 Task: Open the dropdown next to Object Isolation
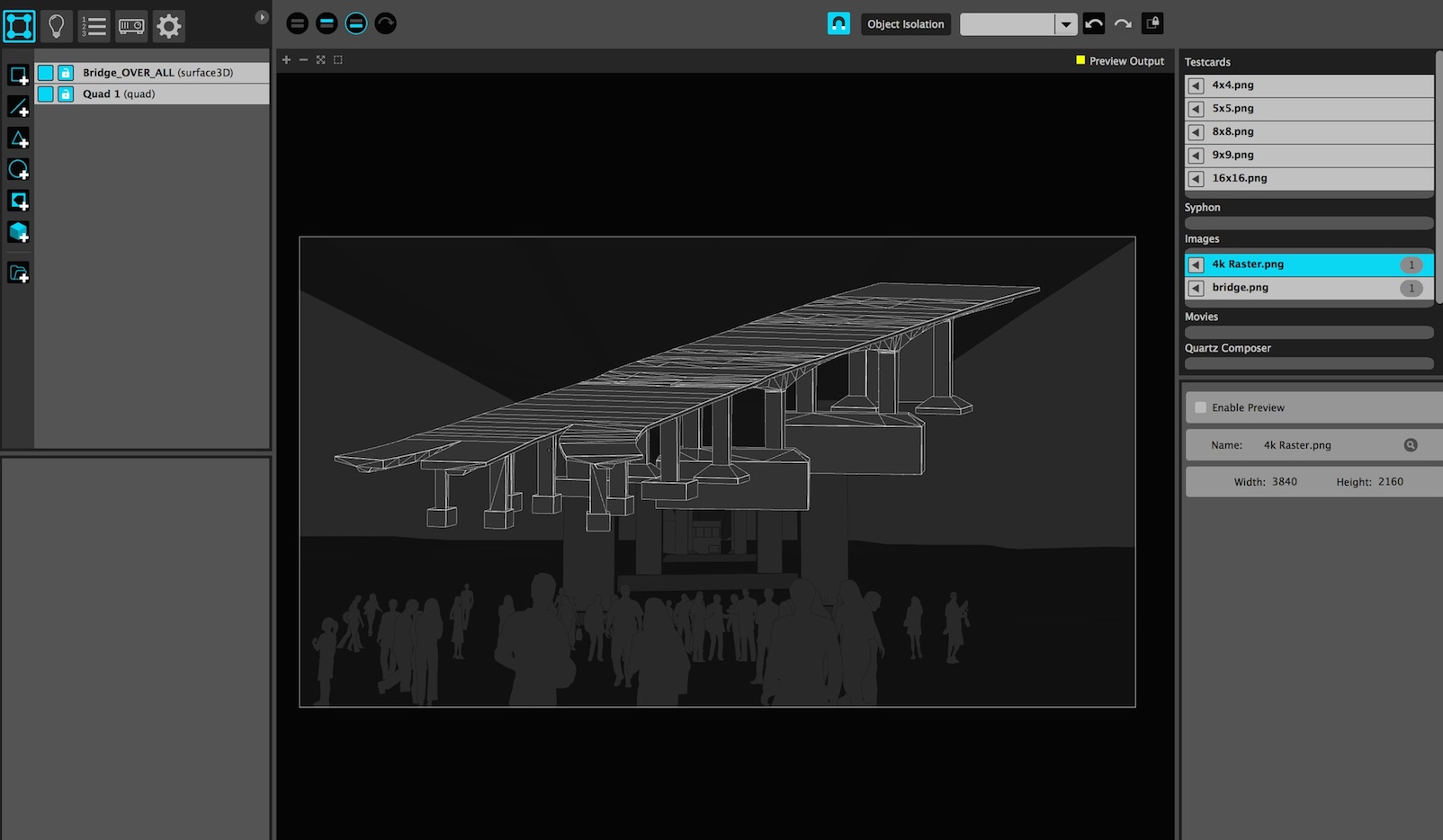pyautogui.click(x=1065, y=24)
